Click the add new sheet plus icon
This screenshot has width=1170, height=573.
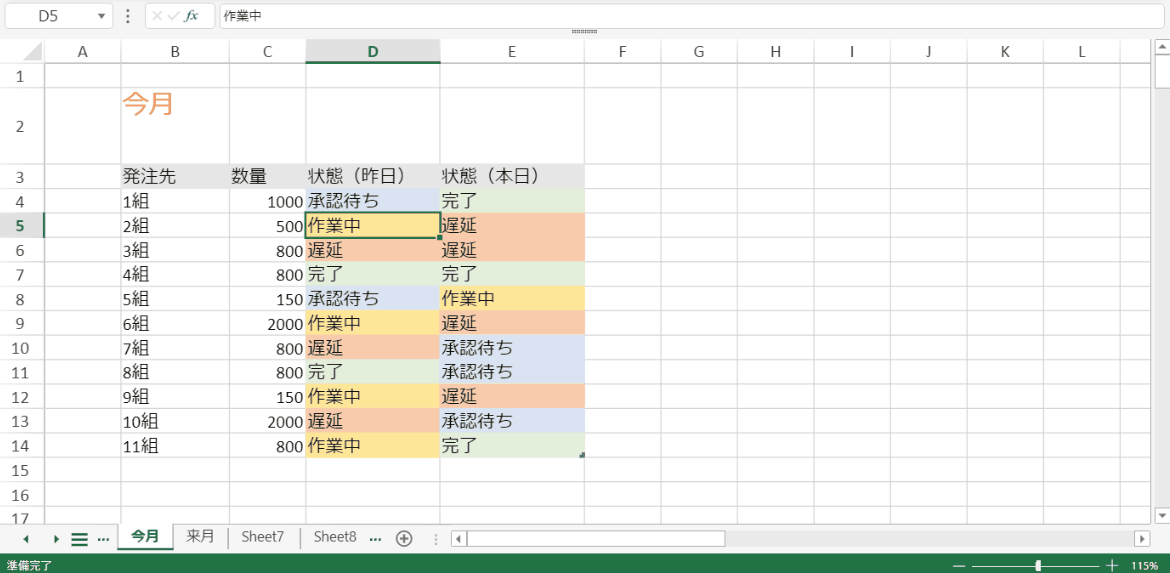pyautogui.click(x=404, y=538)
